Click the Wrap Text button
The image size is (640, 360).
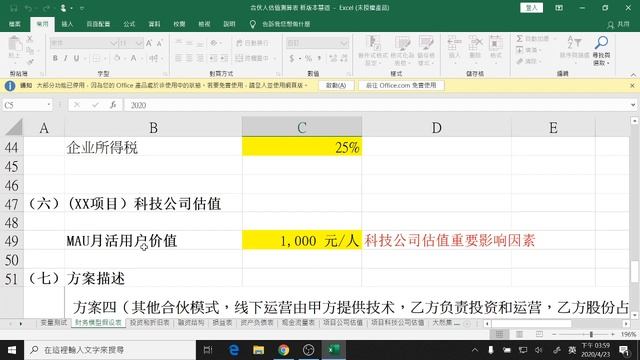click(x=252, y=43)
